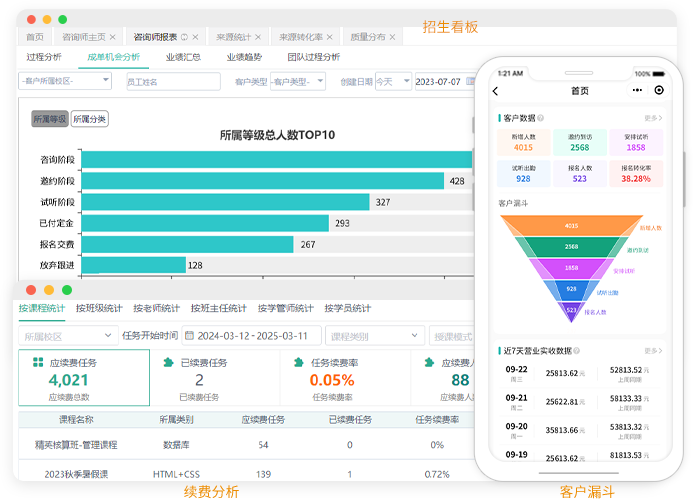This screenshot has height=499, width=693.
Task: Click the 所属类别 column header
Action: pos(176,419)
